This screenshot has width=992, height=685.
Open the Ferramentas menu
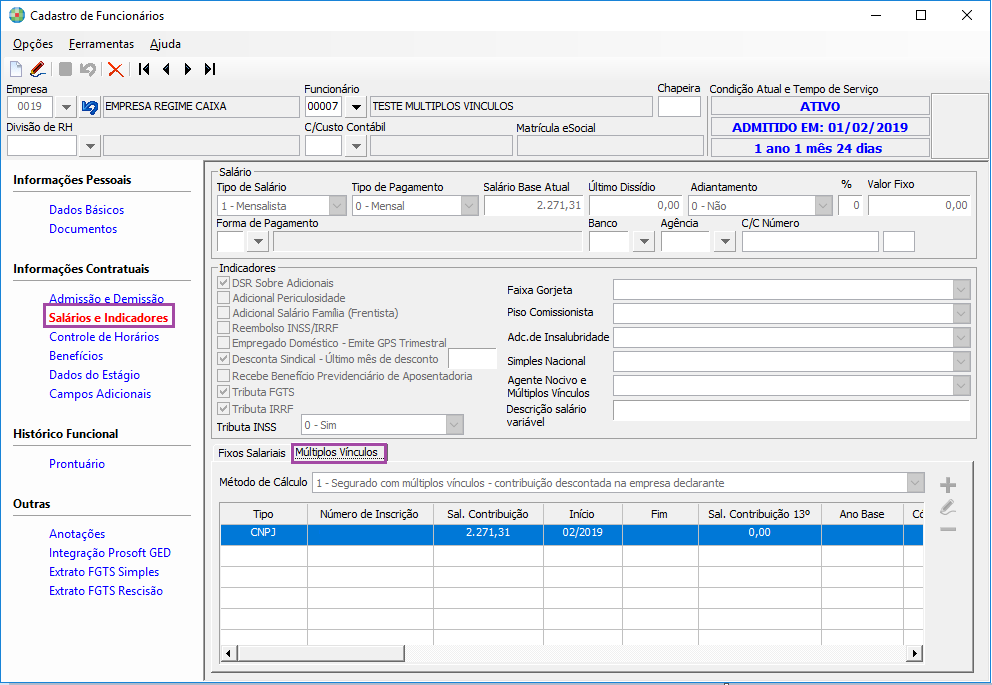101,44
